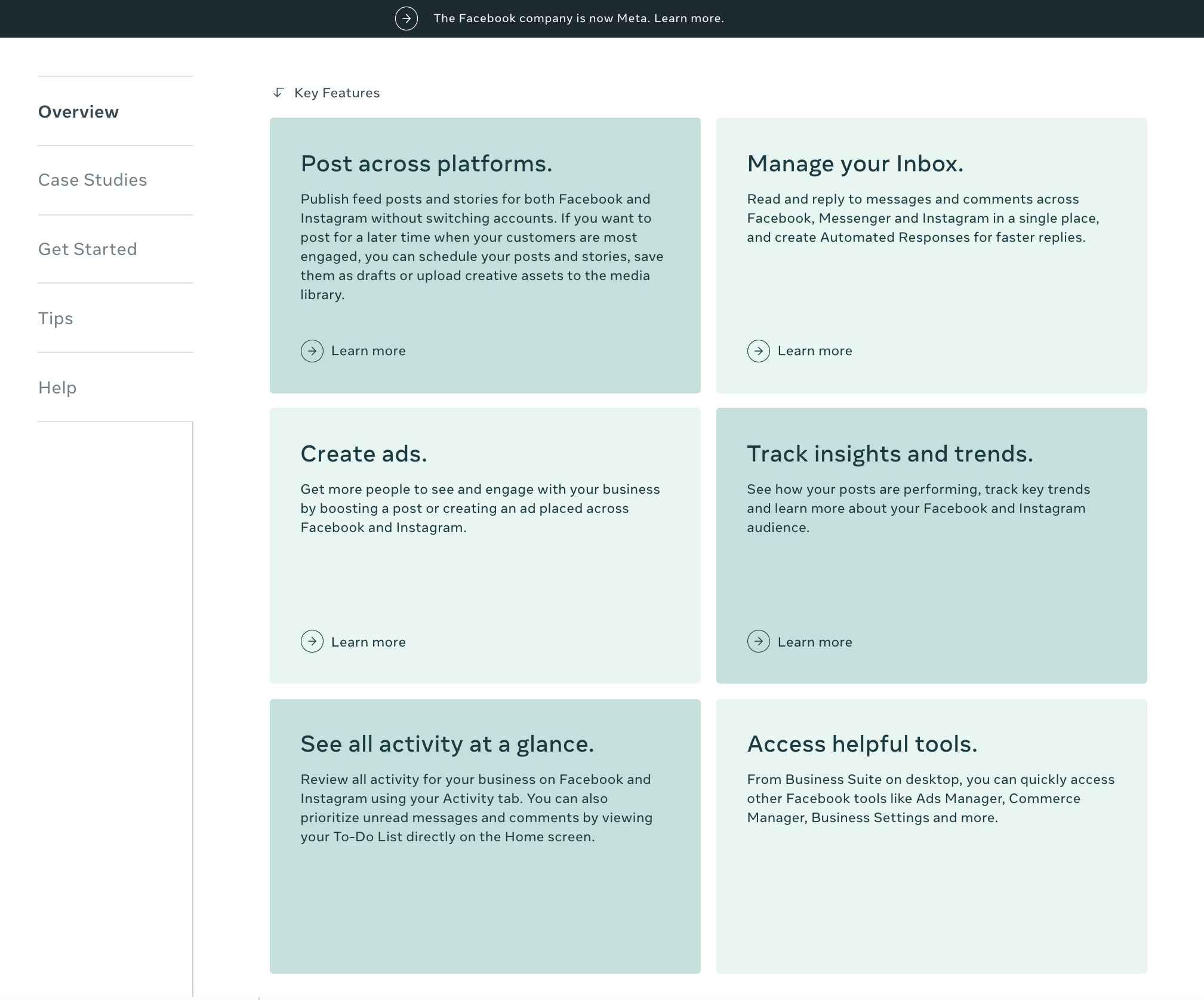Click Learn more for Track insights
Screen dimensions: 1204x1000
point(814,642)
